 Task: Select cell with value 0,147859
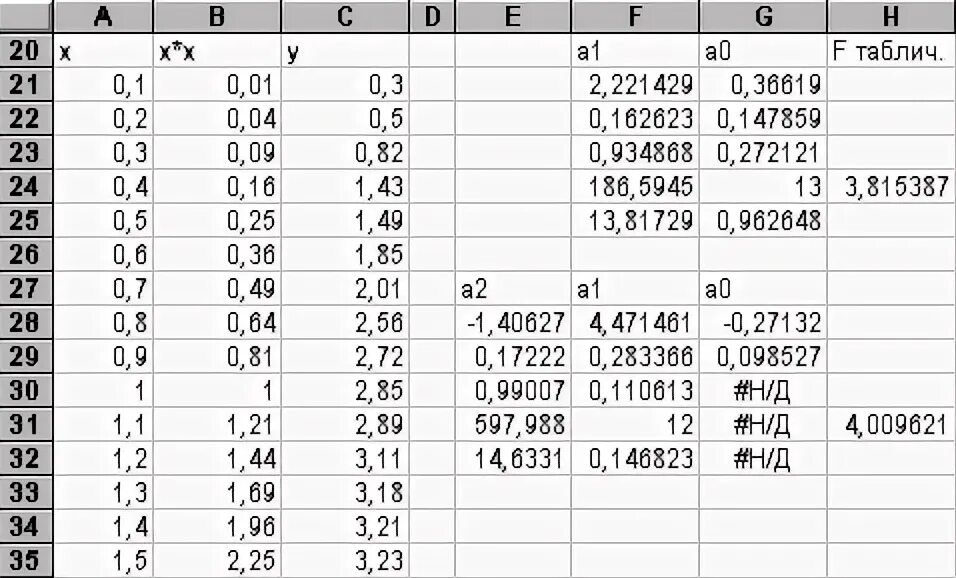pyautogui.click(x=763, y=119)
